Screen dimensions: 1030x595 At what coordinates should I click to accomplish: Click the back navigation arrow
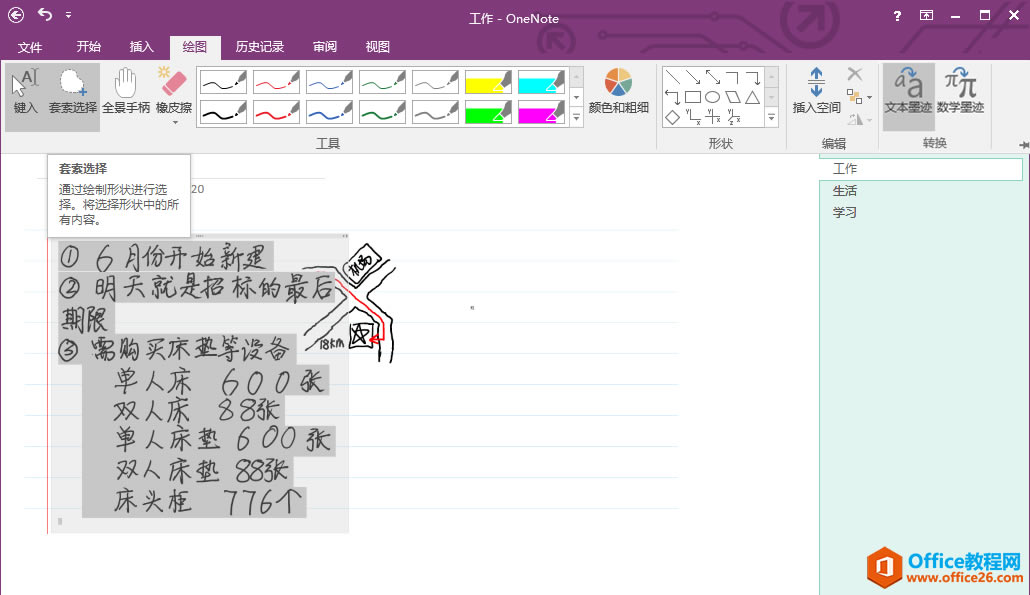click(x=14, y=15)
